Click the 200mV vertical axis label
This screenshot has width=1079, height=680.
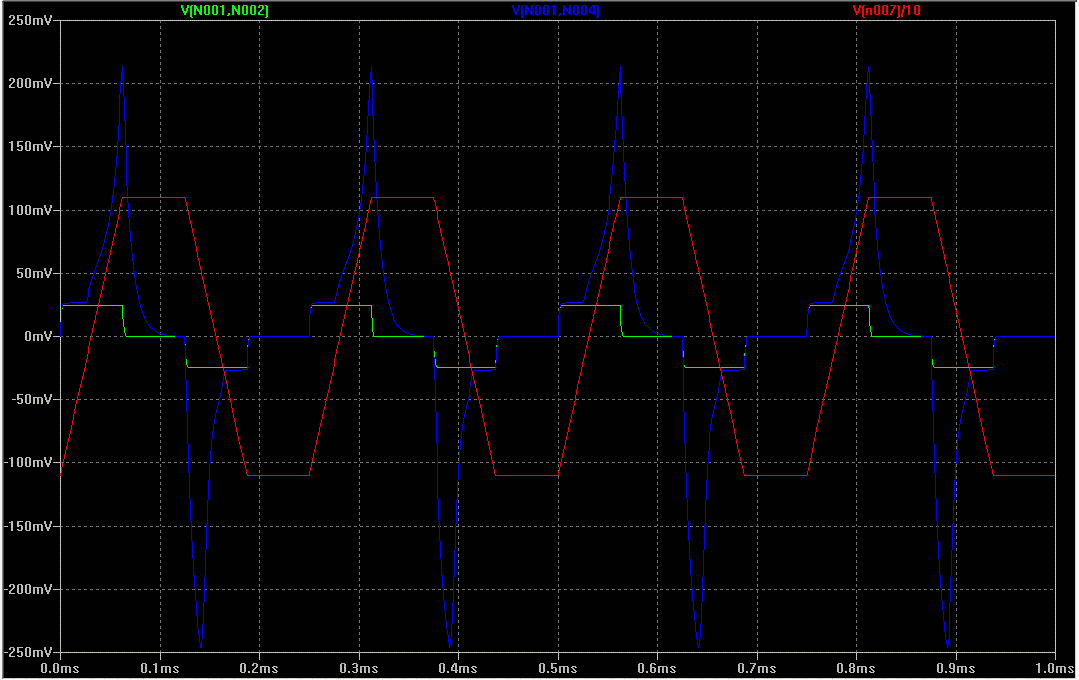[x=32, y=84]
